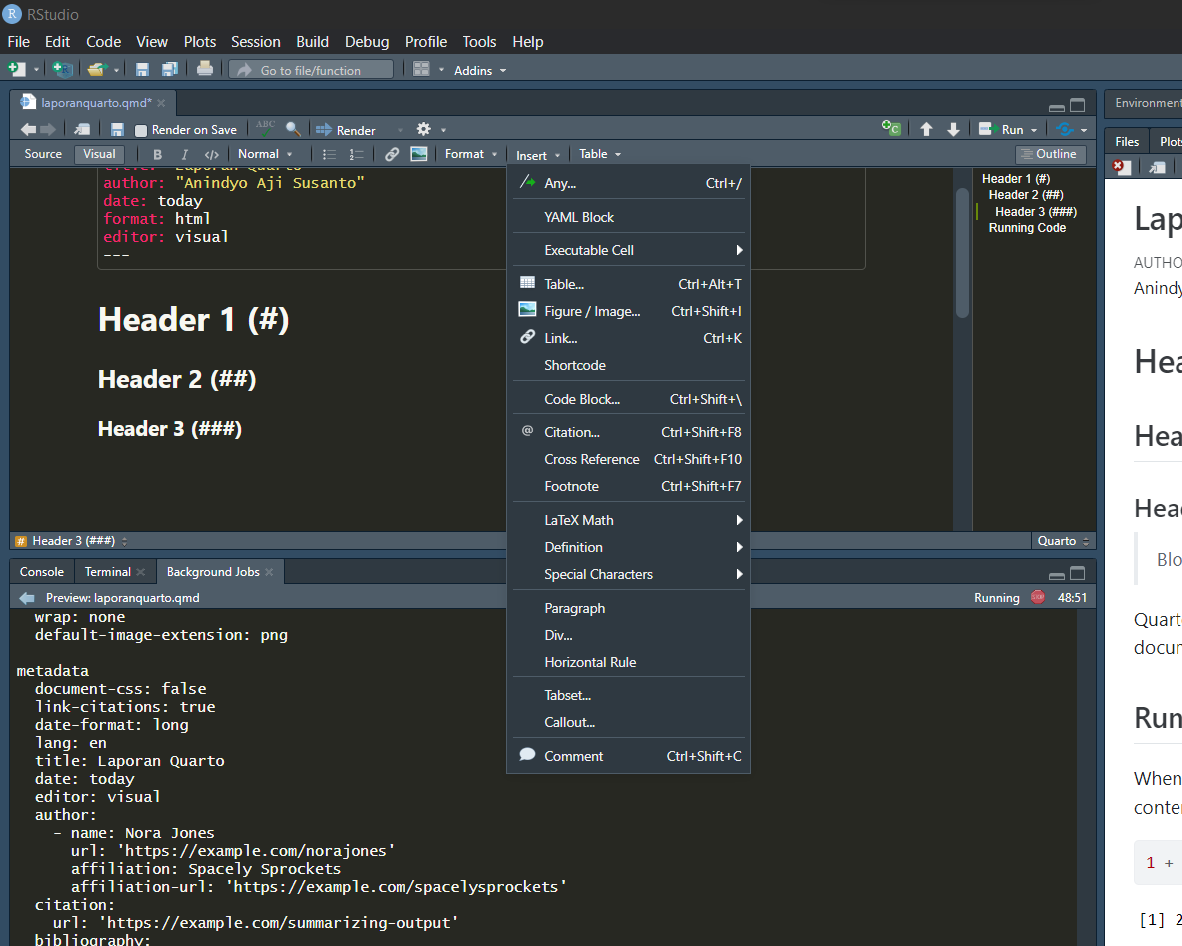Insert a numbered list
This screenshot has height=946, width=1182.
[x=357, y=155]
